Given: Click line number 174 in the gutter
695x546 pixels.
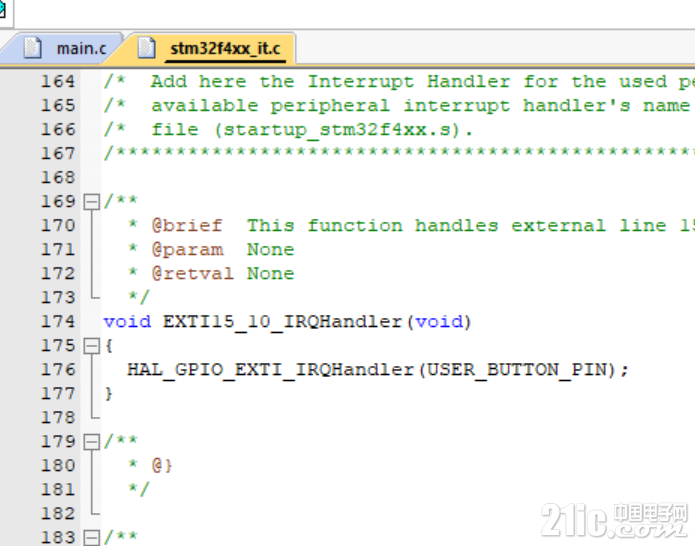Looking at the screenshot, I should [x=58, y=322].
